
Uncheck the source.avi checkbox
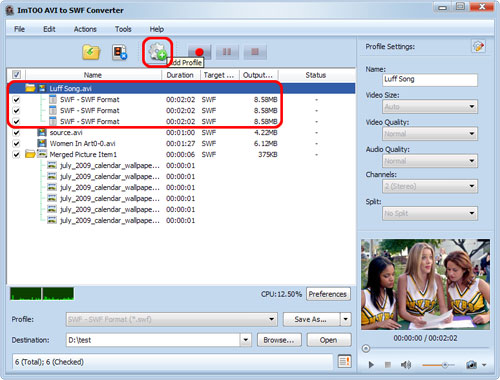16,132
